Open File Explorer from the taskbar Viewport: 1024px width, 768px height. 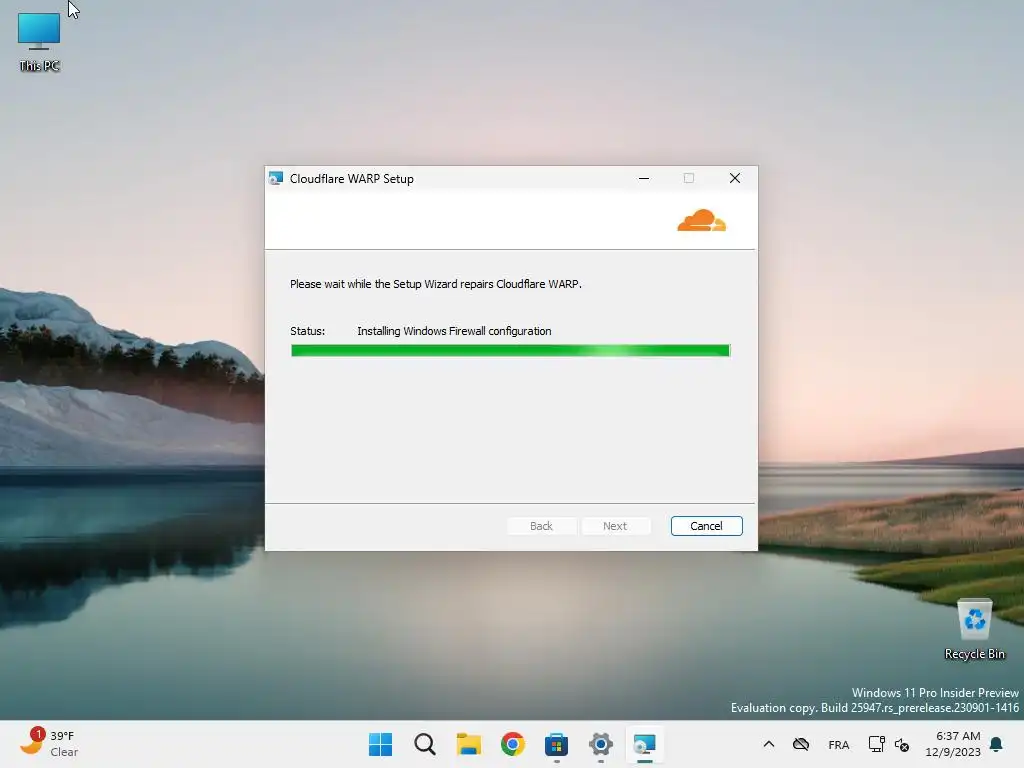tap(468, 744)
